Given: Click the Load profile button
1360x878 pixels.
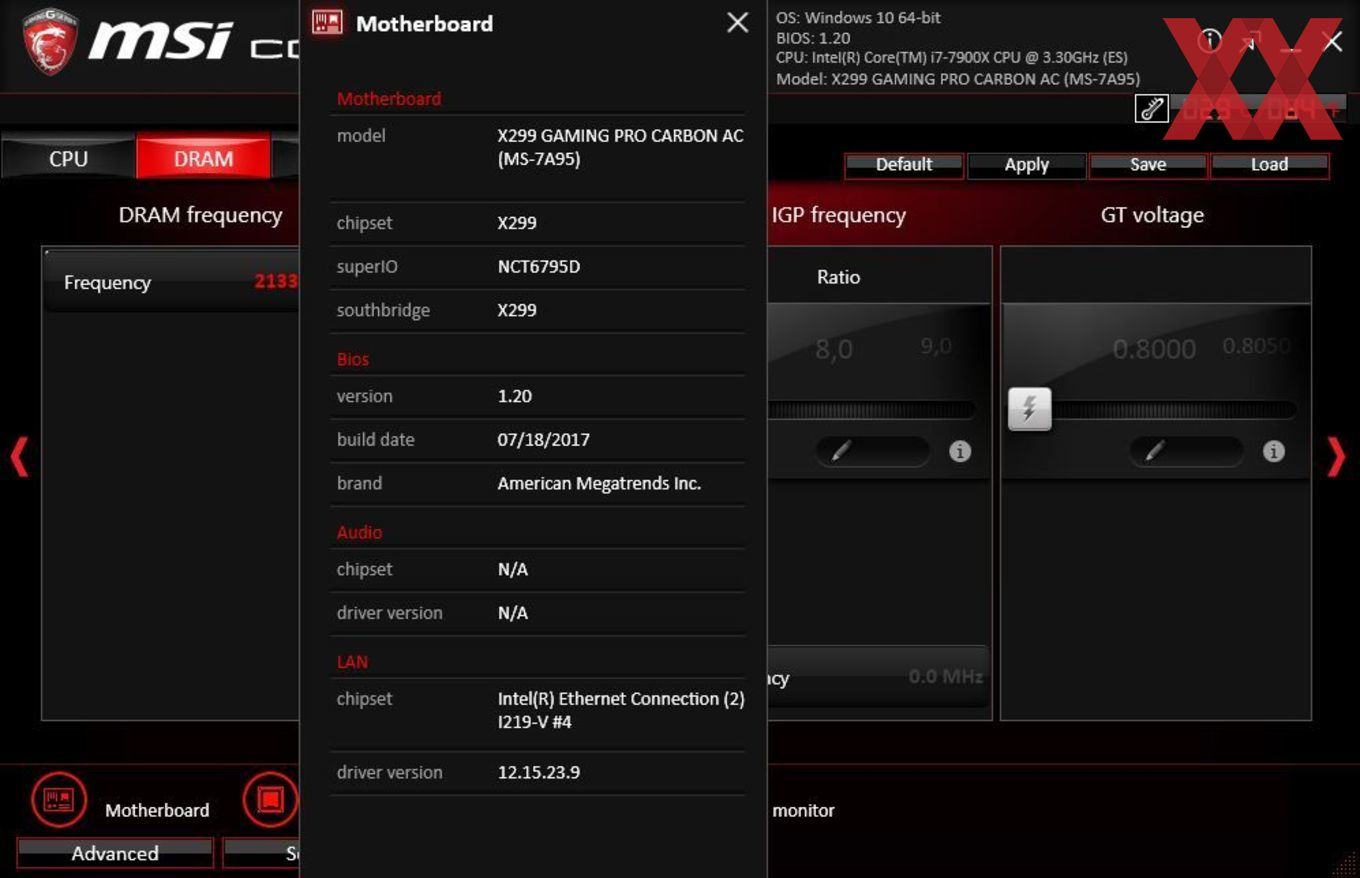Looking at the screenshot, I should [x=1270, y=165].
